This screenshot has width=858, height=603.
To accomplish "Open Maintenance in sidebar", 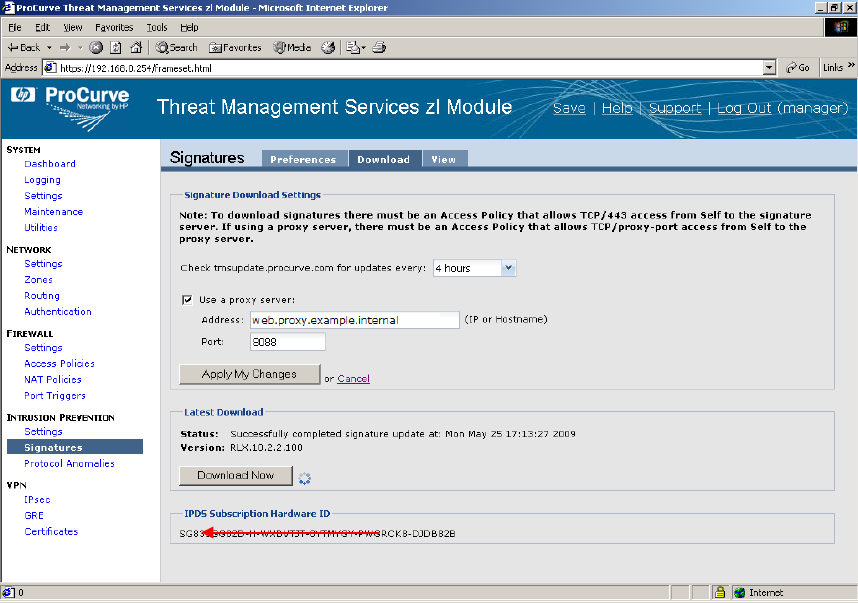I will point(54,212).
